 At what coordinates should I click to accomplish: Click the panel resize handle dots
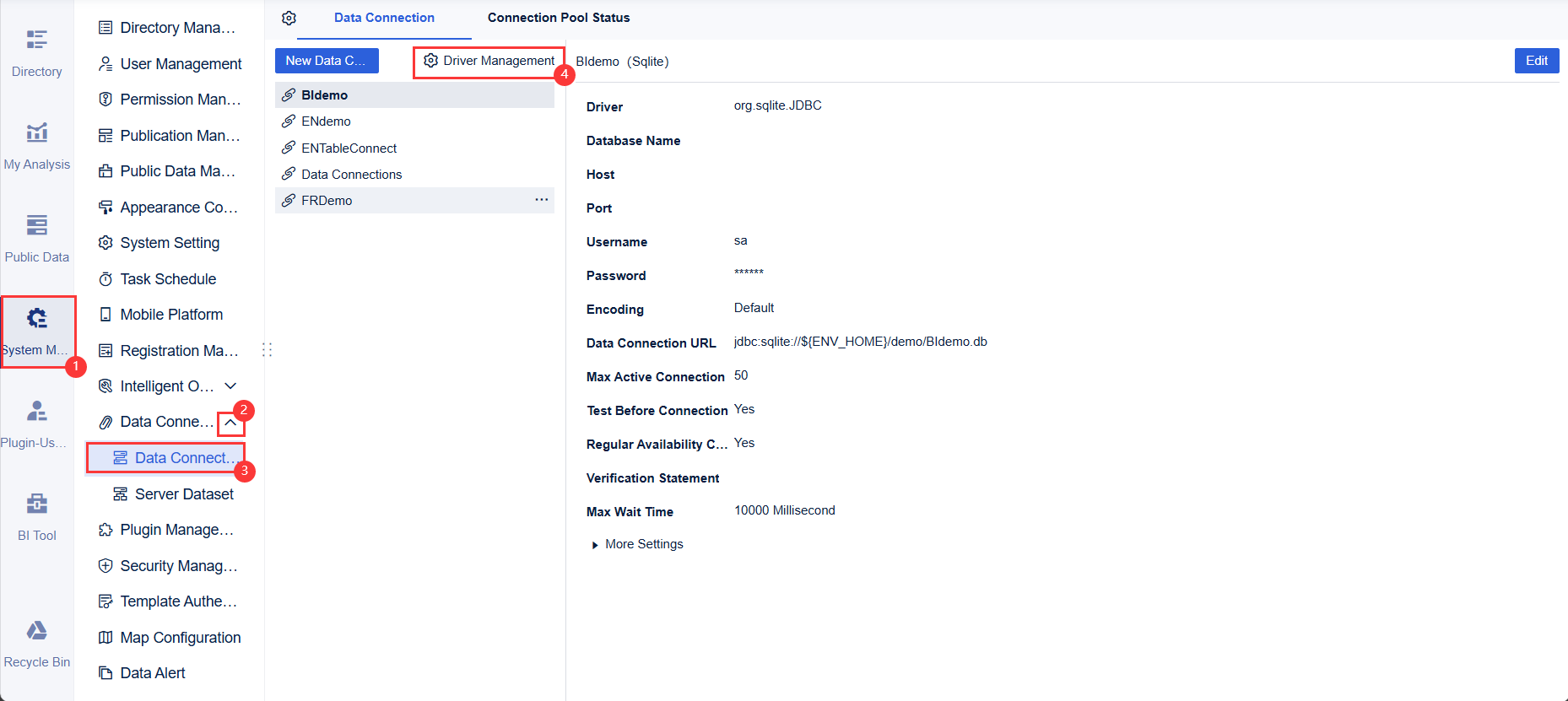268,349
